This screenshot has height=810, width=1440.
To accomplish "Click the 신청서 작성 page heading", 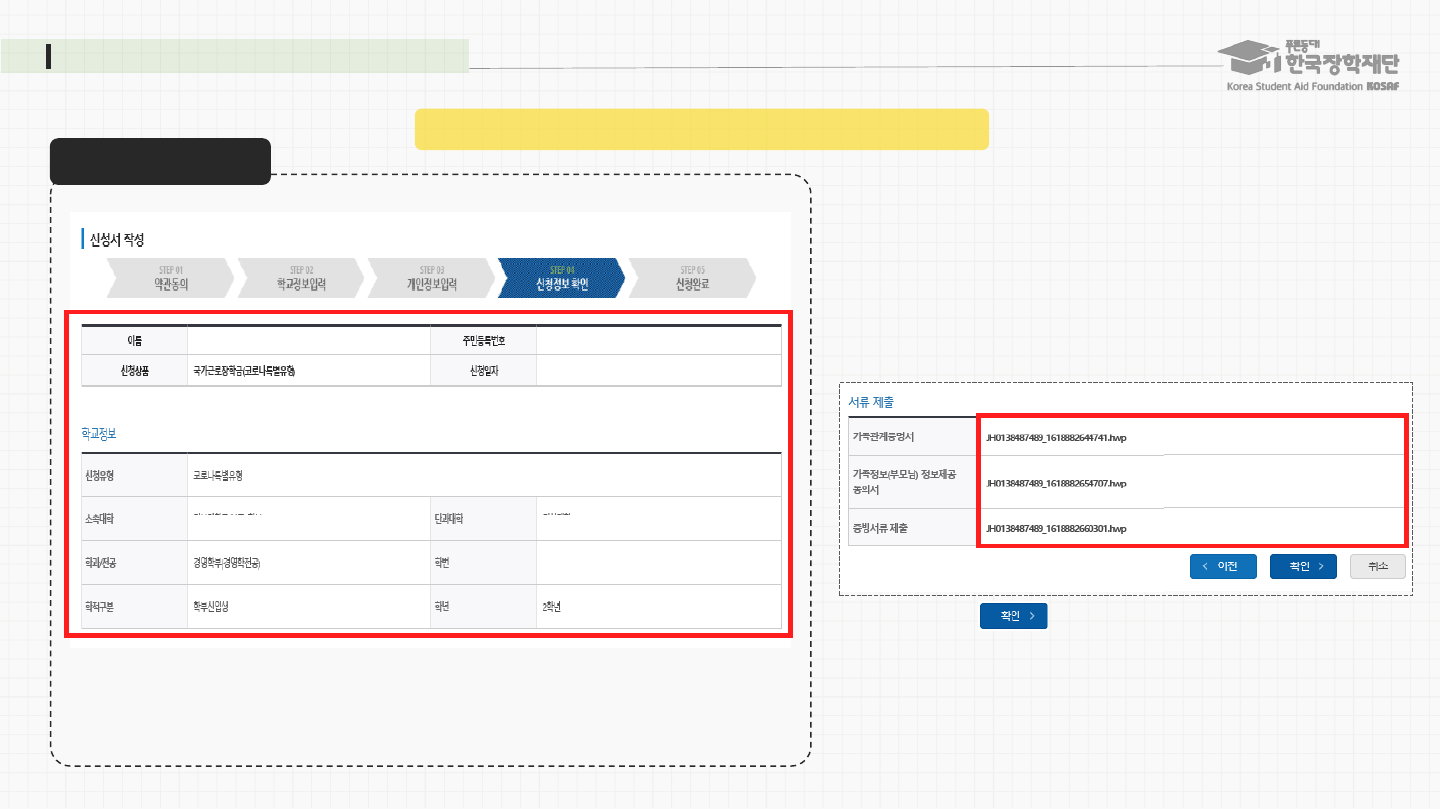I will [118, 240].
